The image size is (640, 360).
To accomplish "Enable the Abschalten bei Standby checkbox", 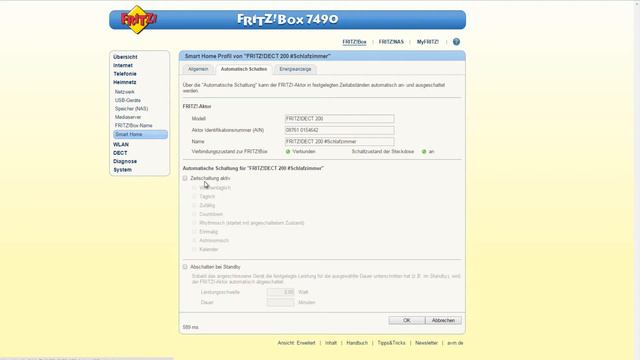I will pyautogui.click(x=185, y=267).
